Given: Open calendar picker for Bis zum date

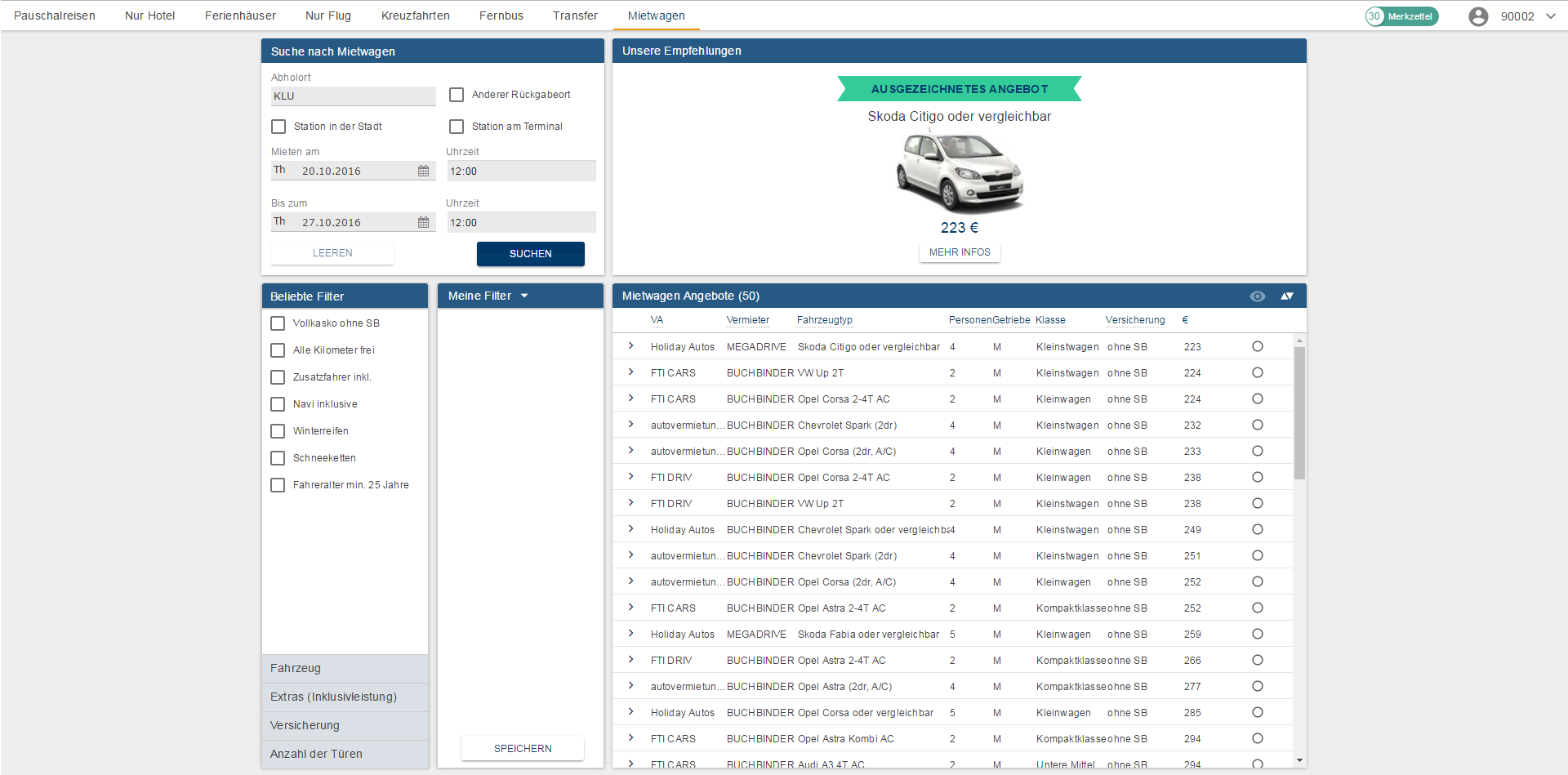Looking at the screenshot, I should pos(423,222).
